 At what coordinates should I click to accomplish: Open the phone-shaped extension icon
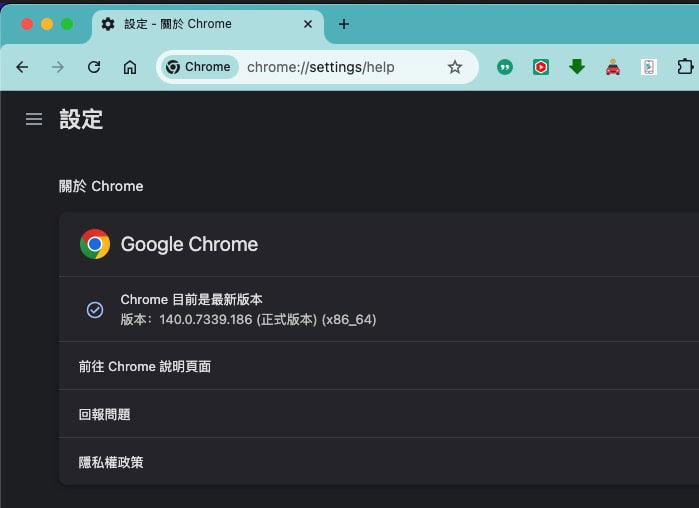tap(649, 67)
